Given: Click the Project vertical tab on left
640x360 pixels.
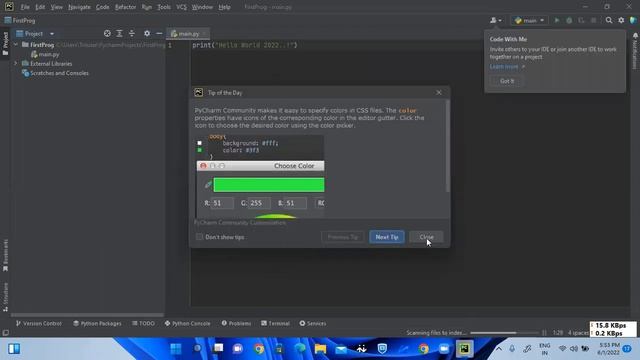Looking at the screenshot, I should (5, 44).
